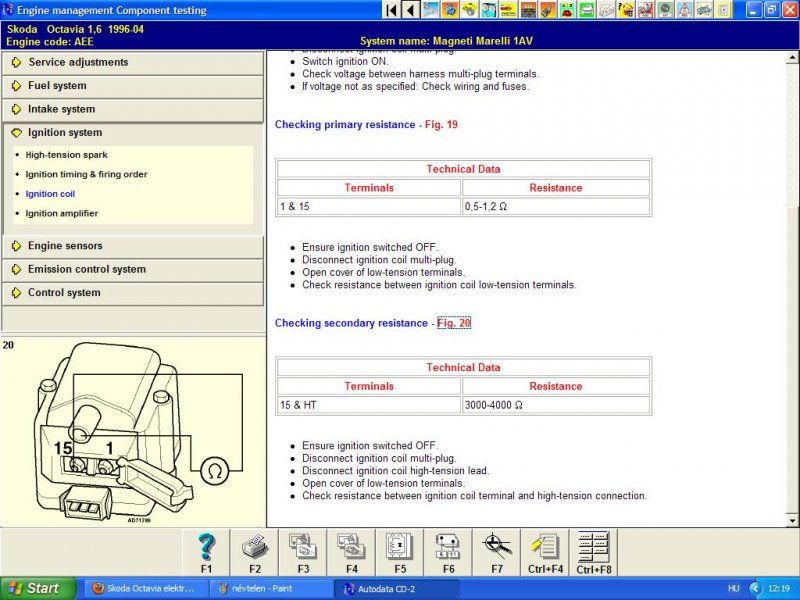Click 'Checking secondary resistance' heading
Screen dimensions: 800x600
[x=351, y=323]
